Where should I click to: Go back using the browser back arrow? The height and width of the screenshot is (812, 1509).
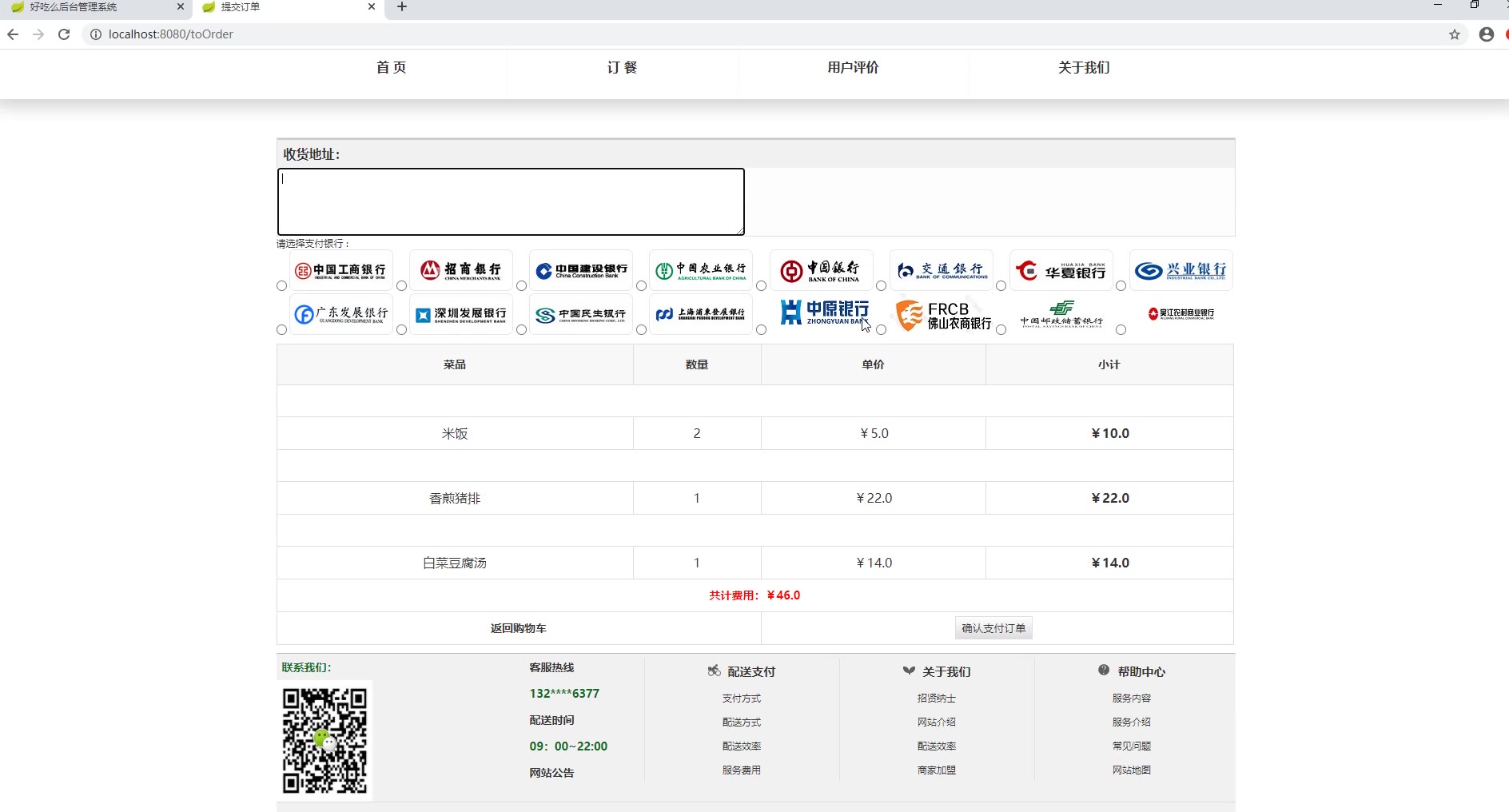click(13, 34)
